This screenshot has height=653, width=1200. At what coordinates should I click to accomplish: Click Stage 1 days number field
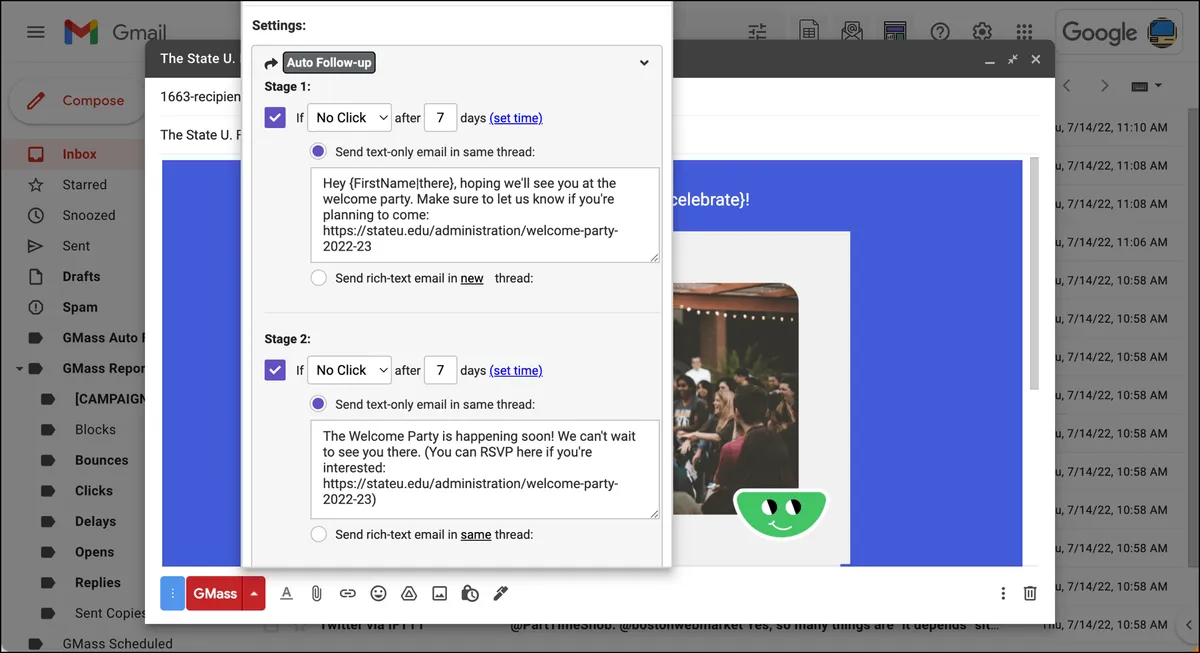point(441,118)
